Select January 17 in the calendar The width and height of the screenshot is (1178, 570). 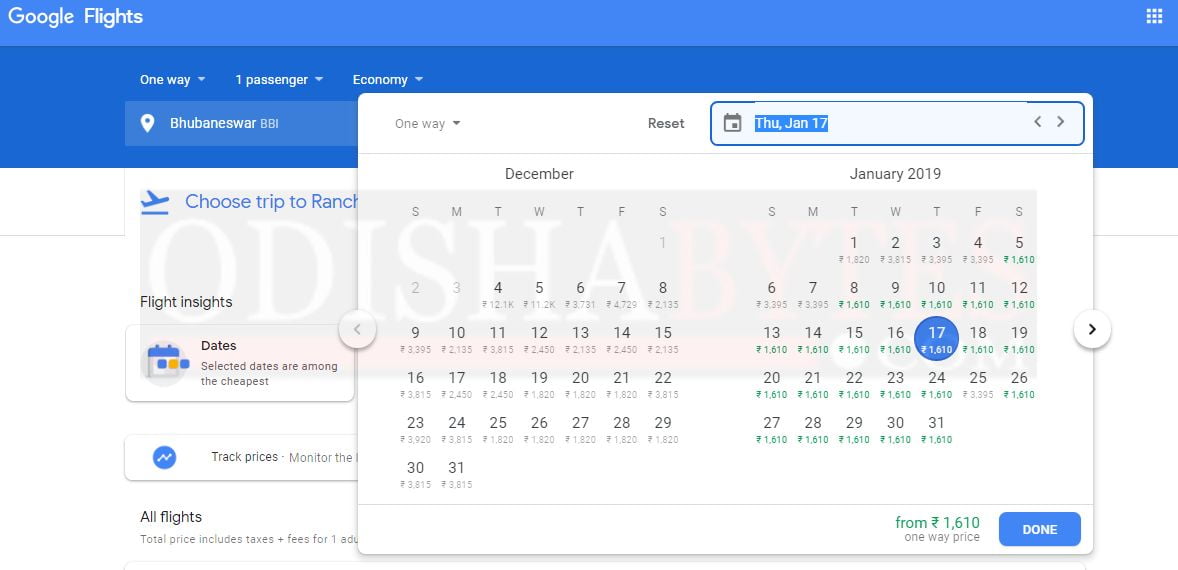tap(936, 338)
